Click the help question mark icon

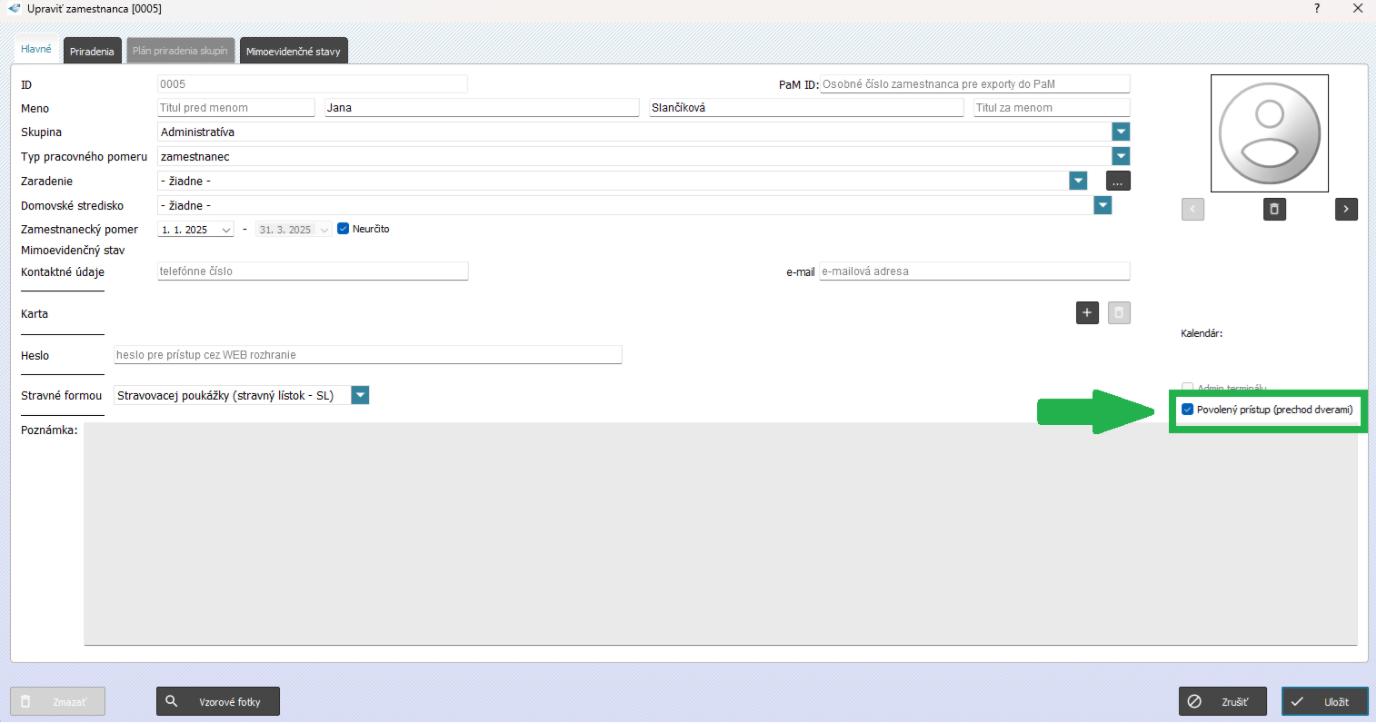coord(1319,8)
